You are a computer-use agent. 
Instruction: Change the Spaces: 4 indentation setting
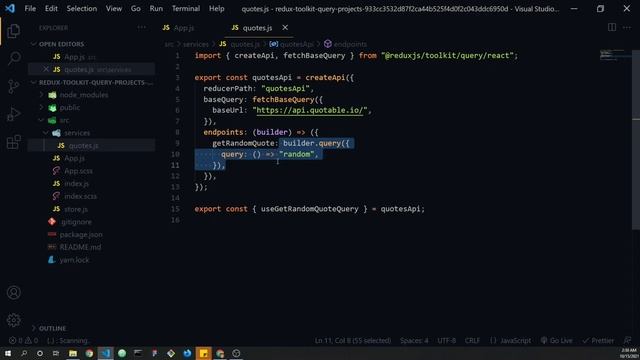(414, 340)
